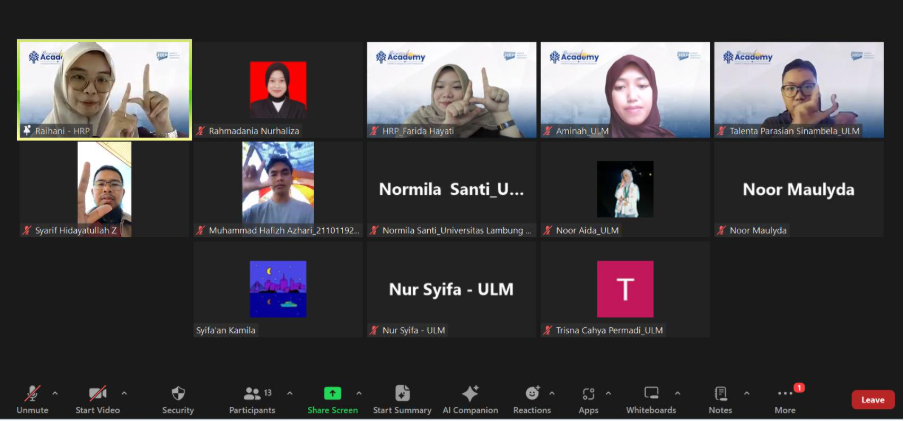Select Raihani - HRP video tile
The height and width of the screenshot is (421, 904).
[x=104, y=89]
